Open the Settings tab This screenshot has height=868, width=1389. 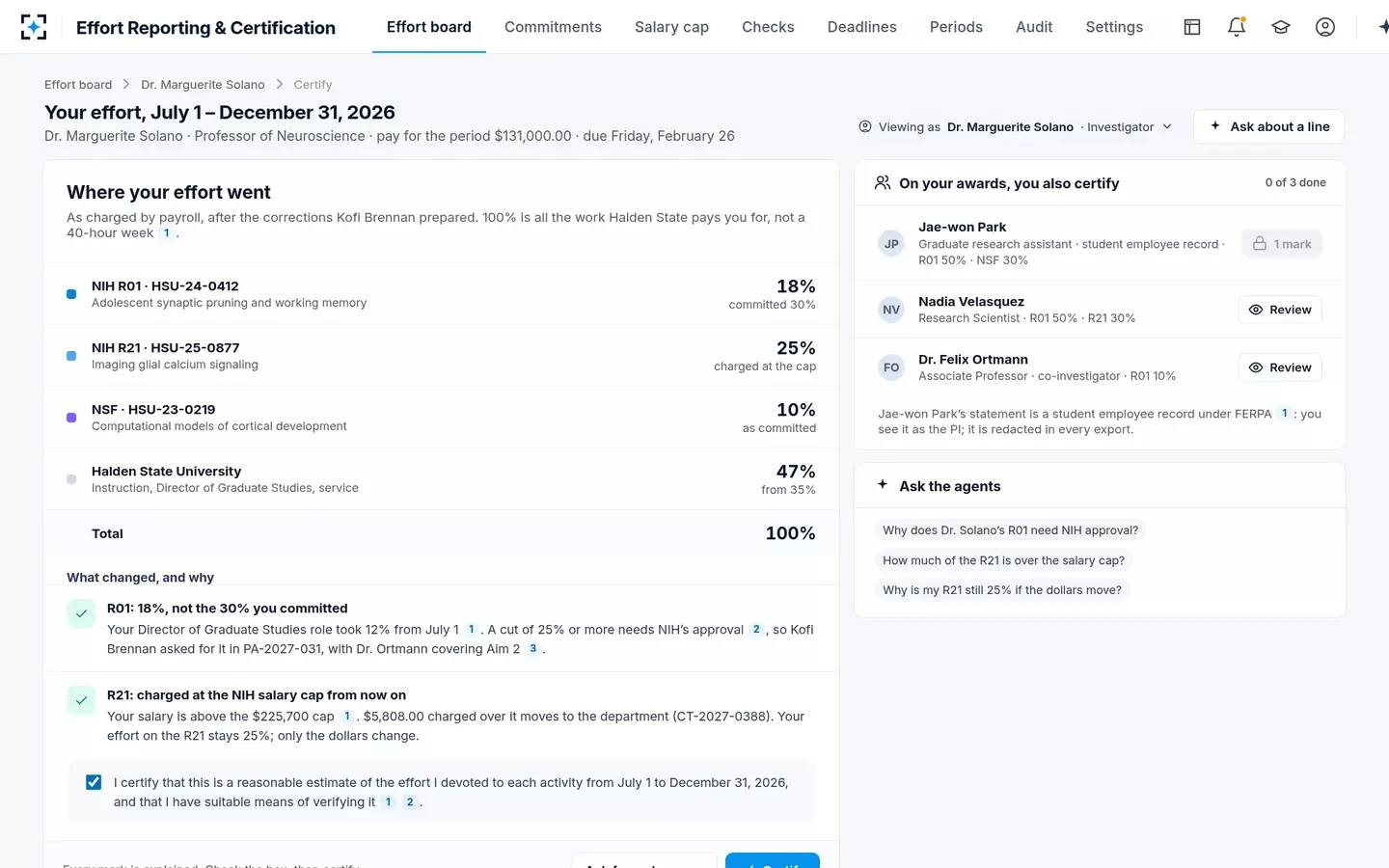[1114, 27]
